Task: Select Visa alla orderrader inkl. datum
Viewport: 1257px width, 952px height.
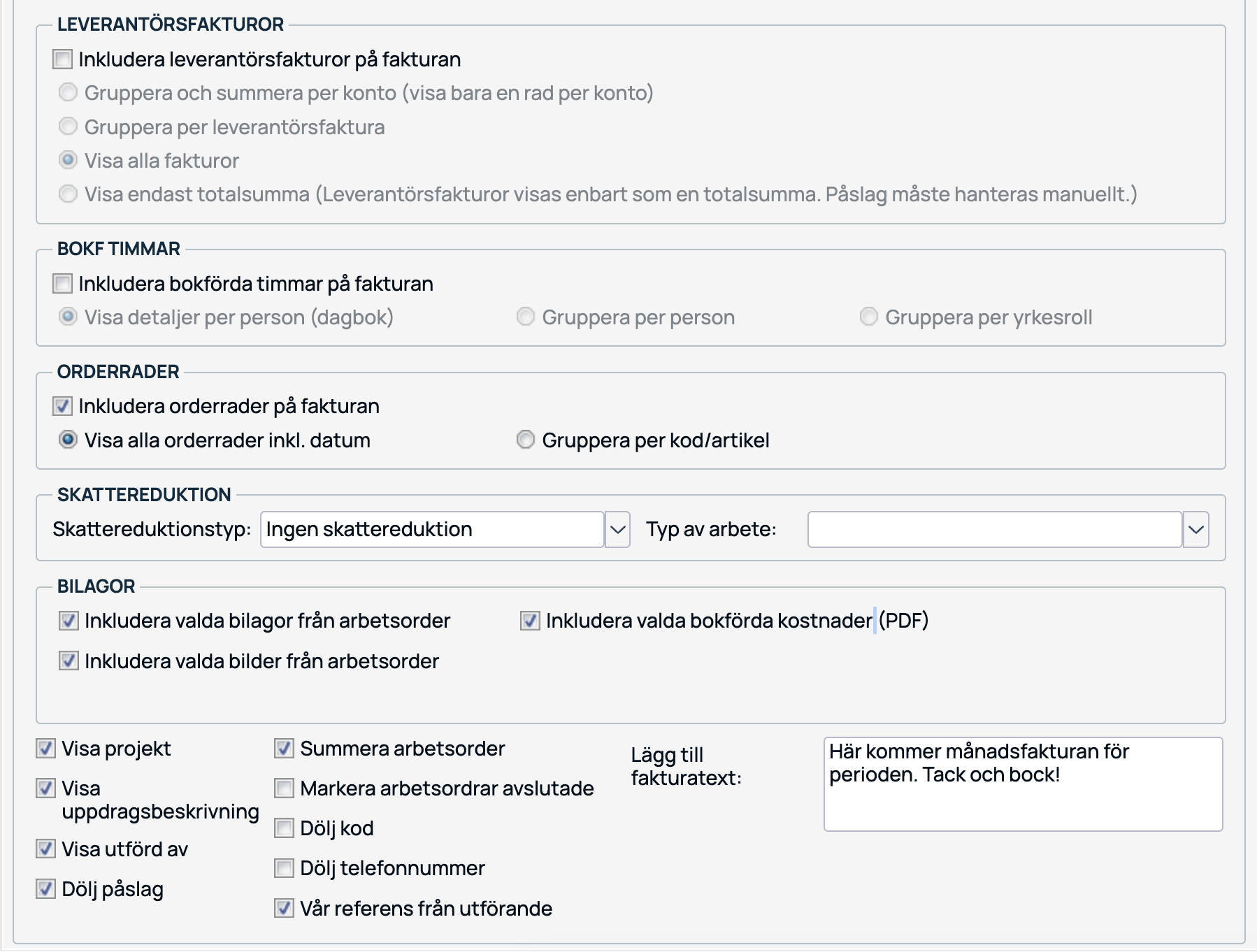Action: coord(68,440)
